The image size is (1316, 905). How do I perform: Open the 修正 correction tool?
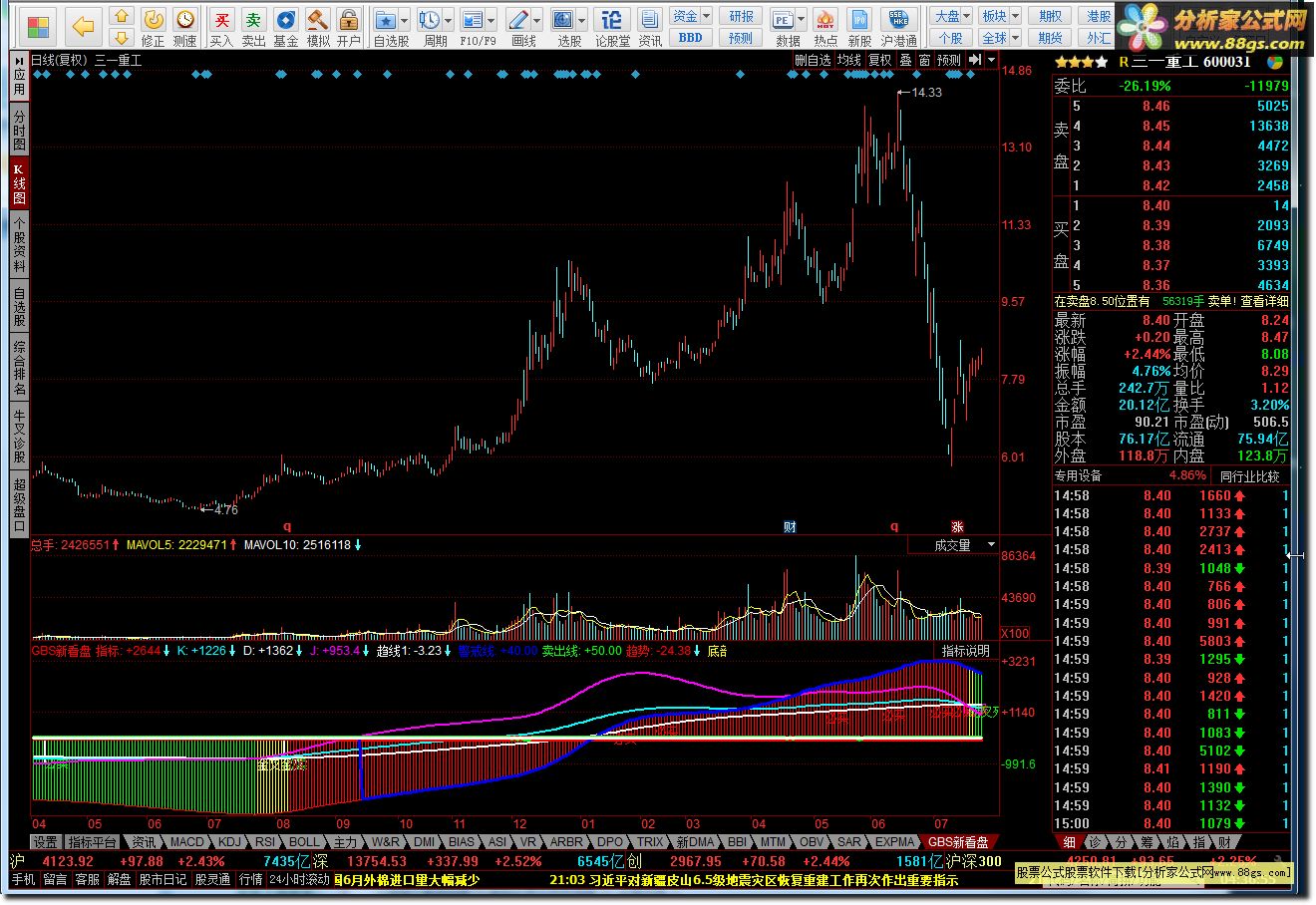coord(153,27)
